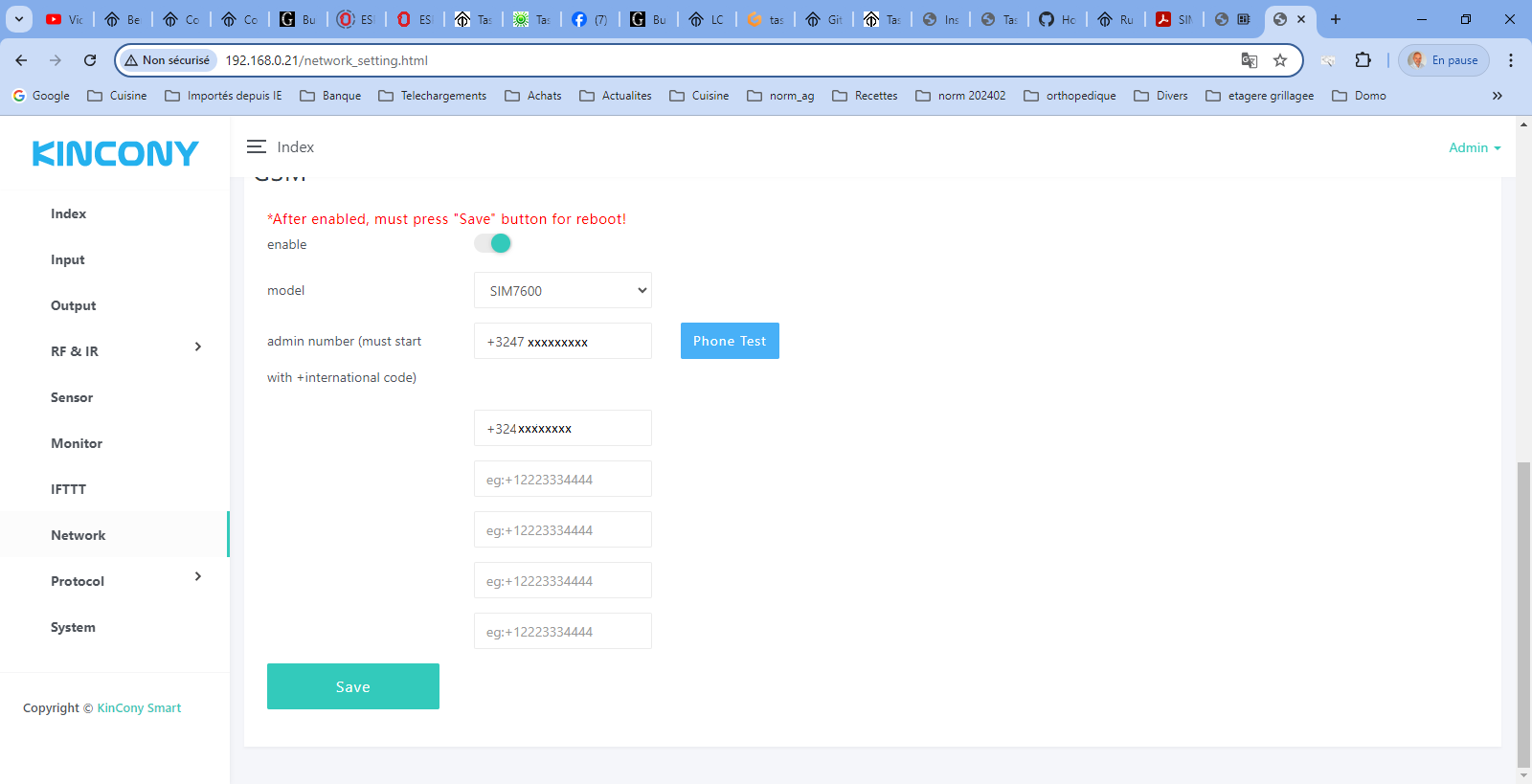Go back using the browser back arrow

tap(21, 60)
